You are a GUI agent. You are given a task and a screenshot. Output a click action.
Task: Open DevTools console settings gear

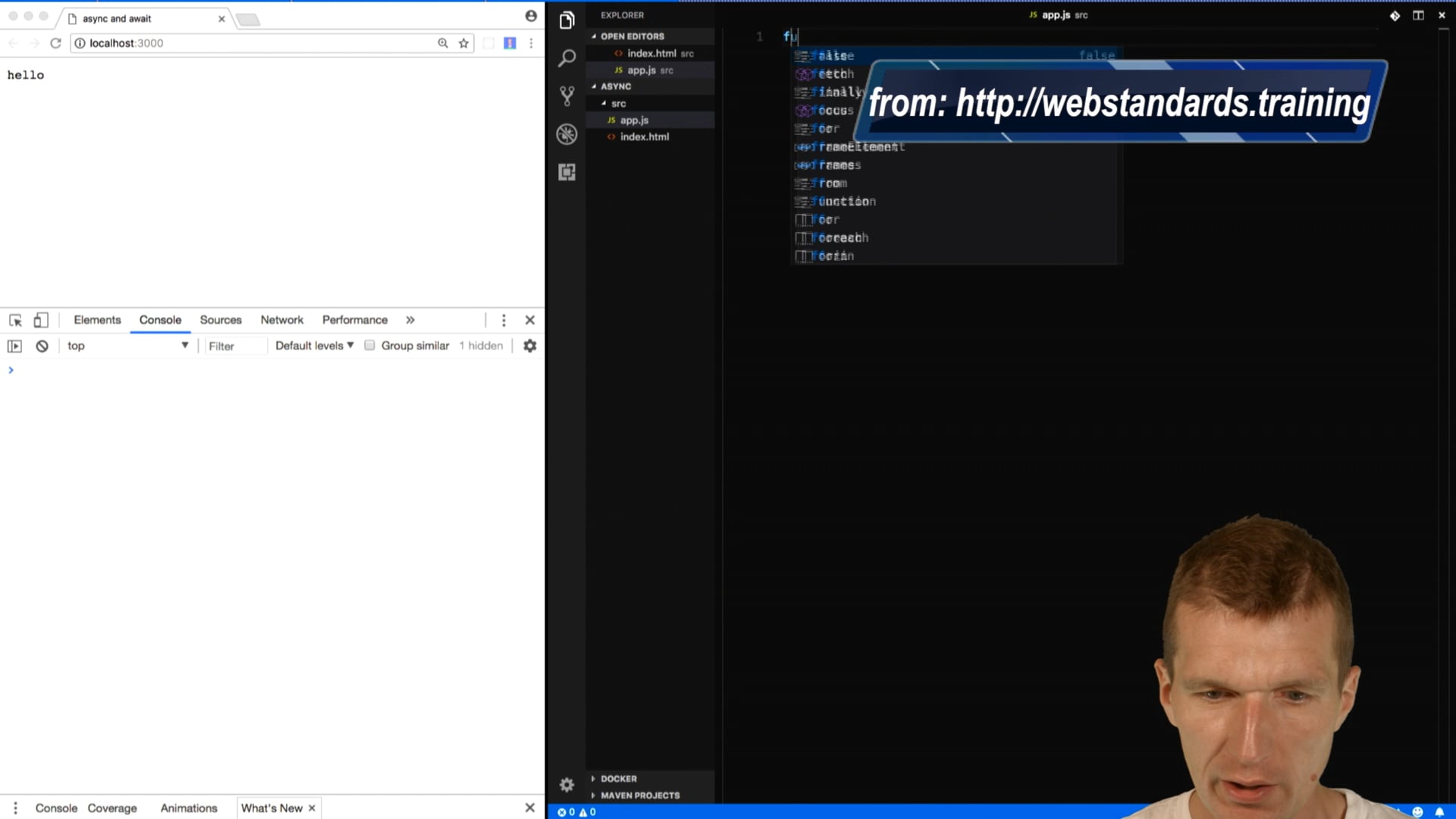click(529, 346)
